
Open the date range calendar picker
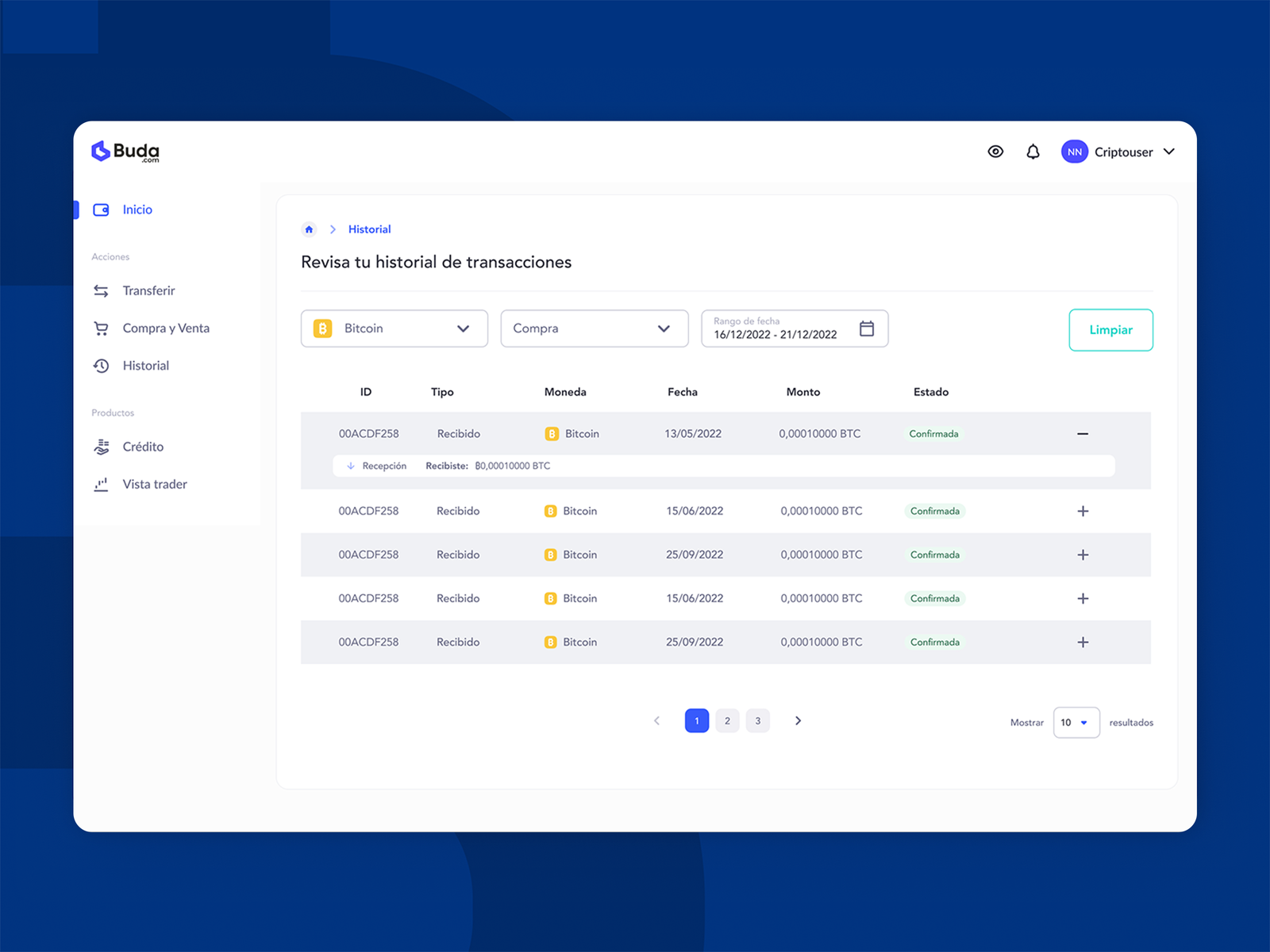tap(867, 328)
